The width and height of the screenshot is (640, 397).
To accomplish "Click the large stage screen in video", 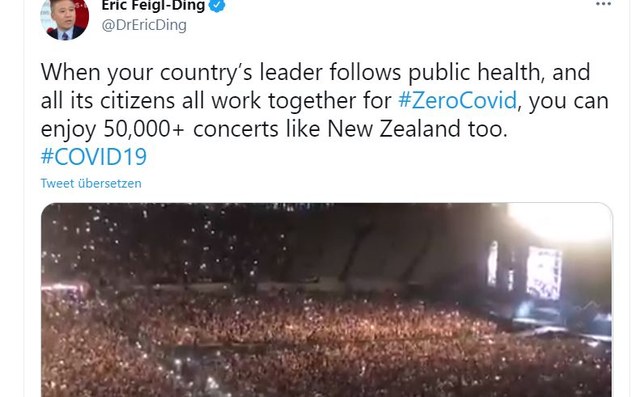I will (544, 273).
